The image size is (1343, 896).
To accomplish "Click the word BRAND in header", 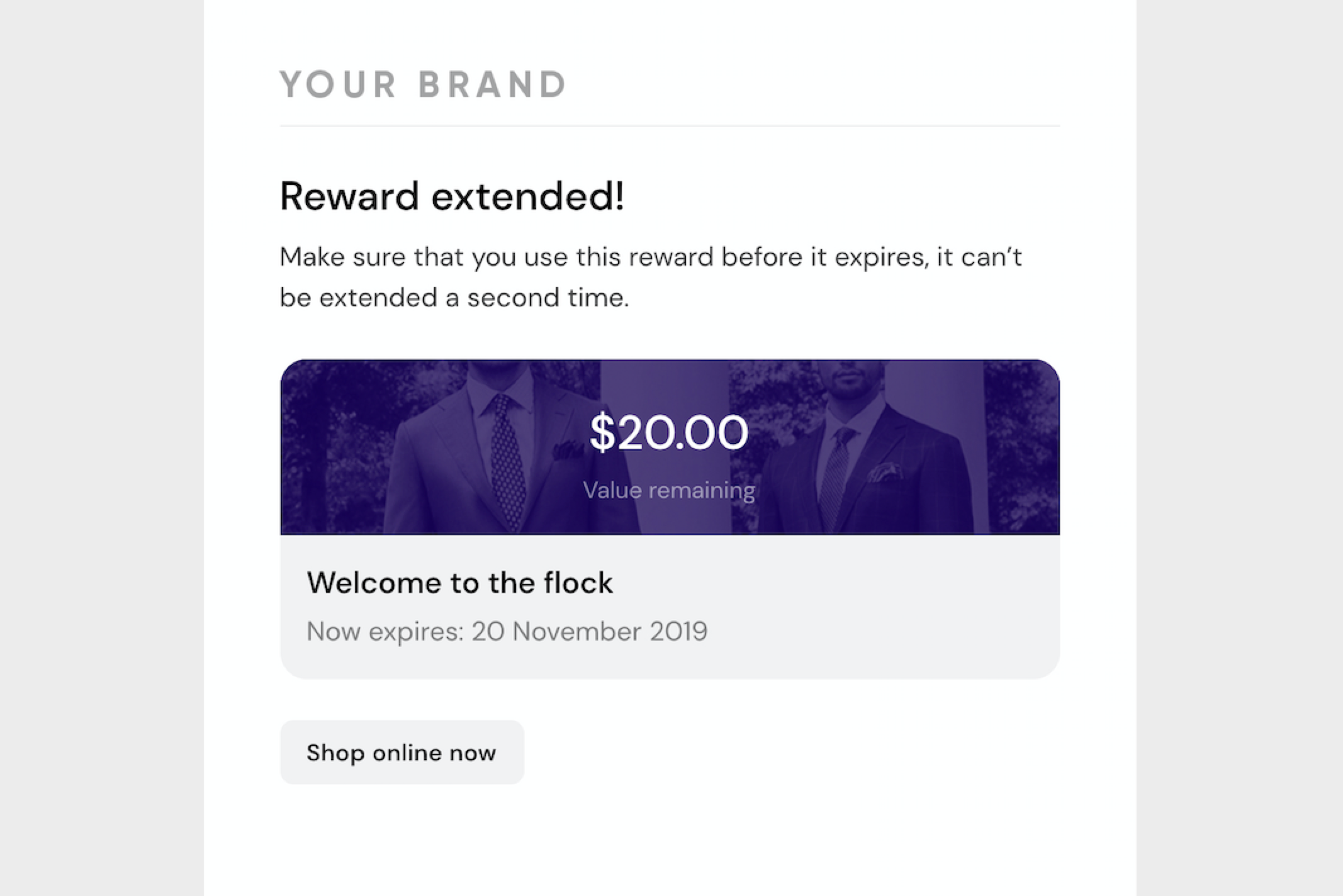I will [493, 84].
